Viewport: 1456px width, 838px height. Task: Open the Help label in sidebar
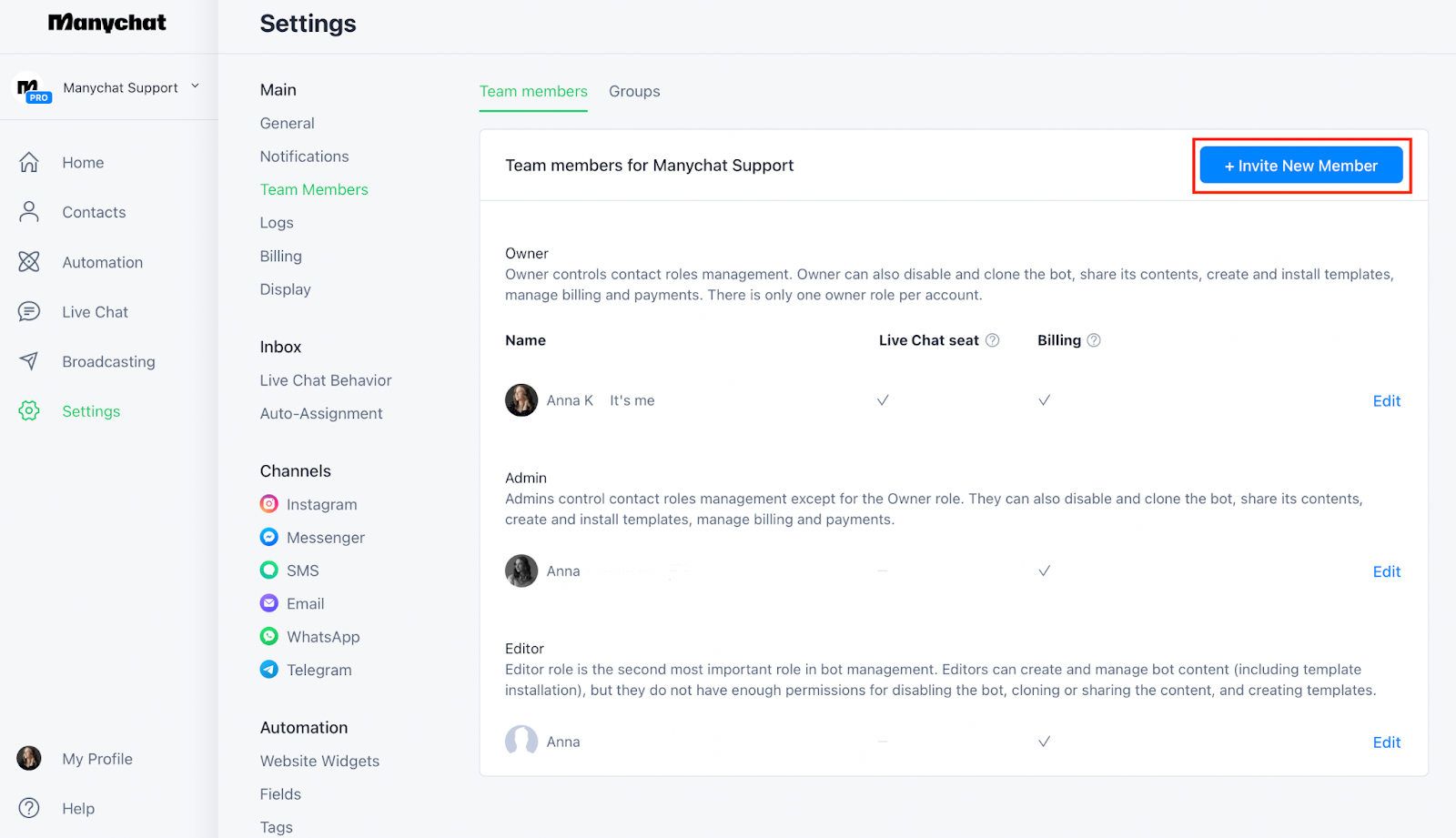click(x=78, y=809)
